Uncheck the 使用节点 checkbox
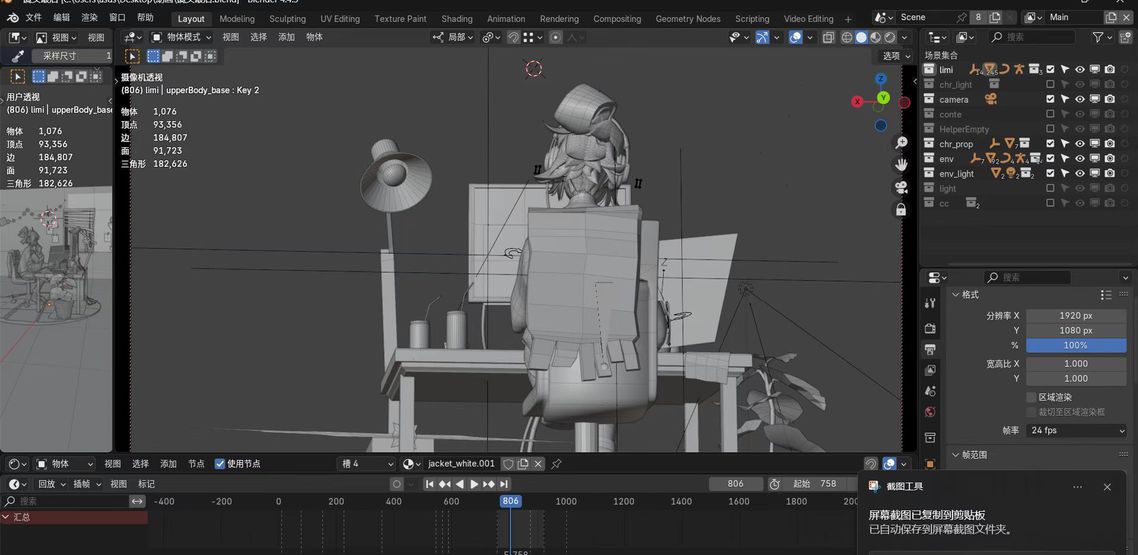The width and height of the screenshot is (1138, 555). (x=220, y=464)
